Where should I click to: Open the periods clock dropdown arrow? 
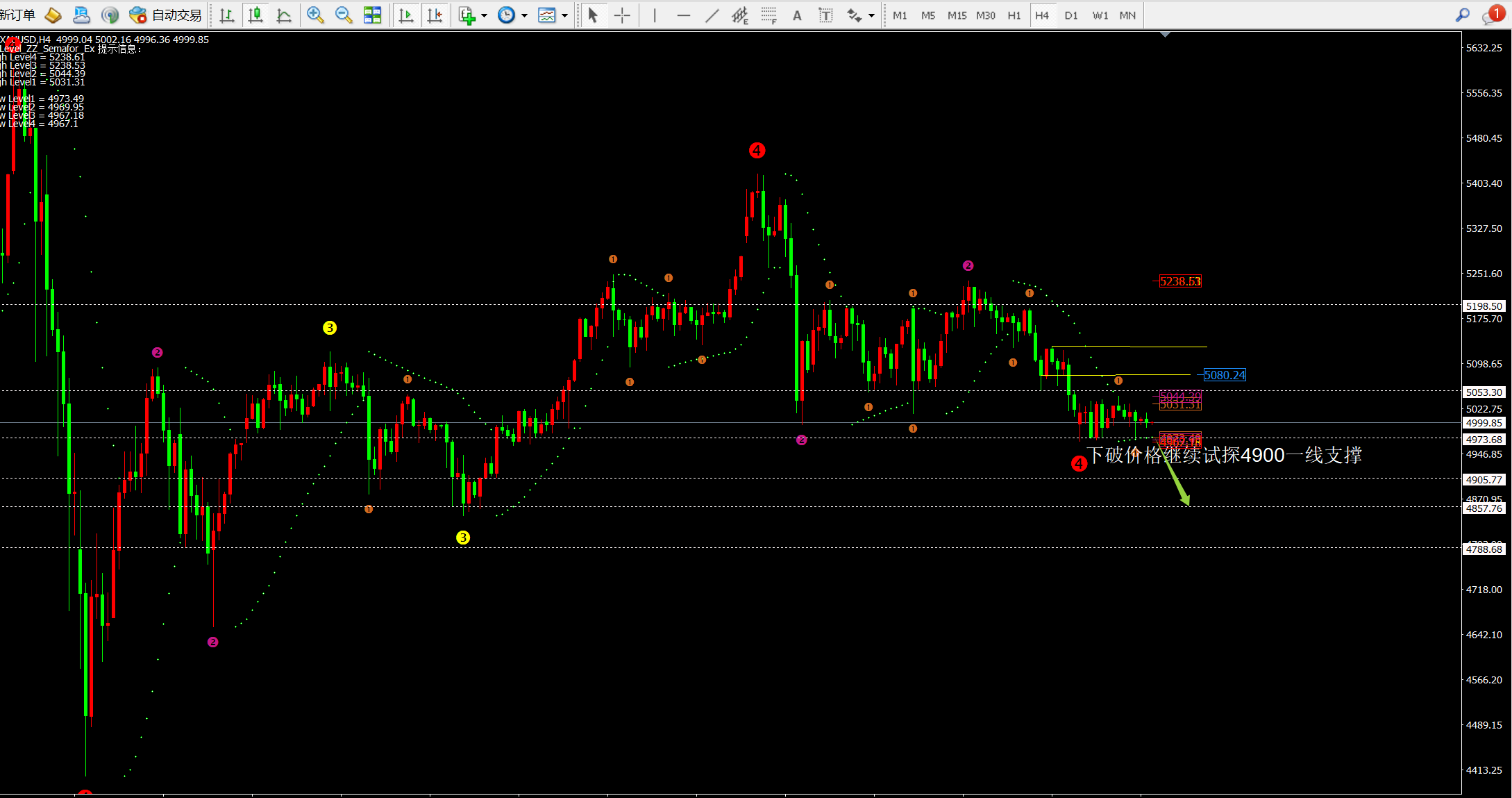525,15
